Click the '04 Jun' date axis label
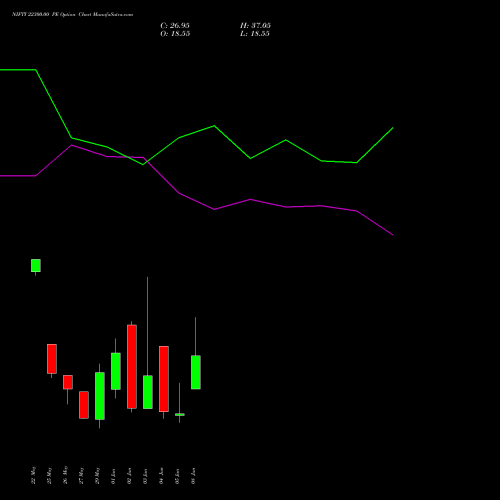 pyautogui.click(x=161, y=476)
